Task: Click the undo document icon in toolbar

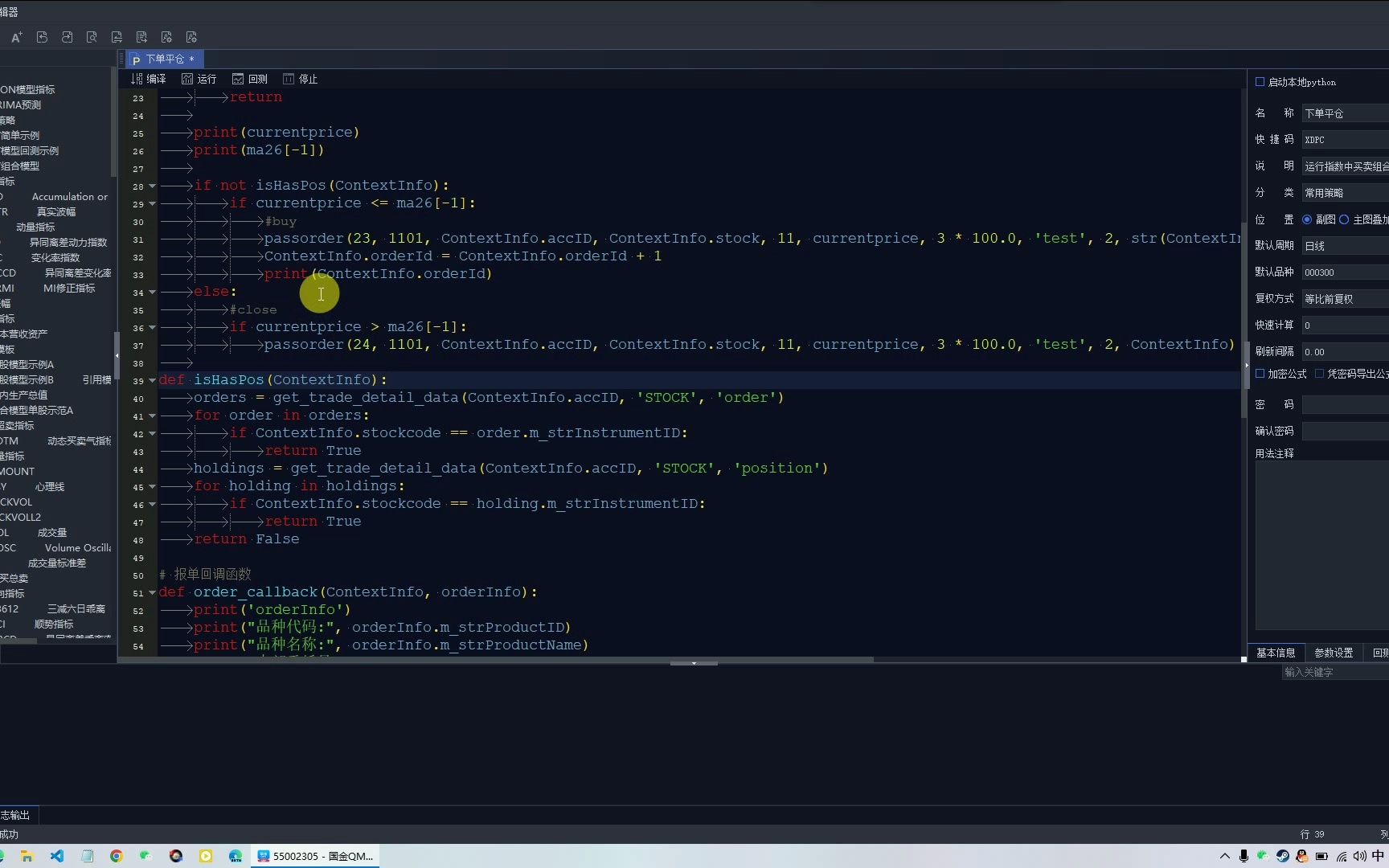Action: 43,37
